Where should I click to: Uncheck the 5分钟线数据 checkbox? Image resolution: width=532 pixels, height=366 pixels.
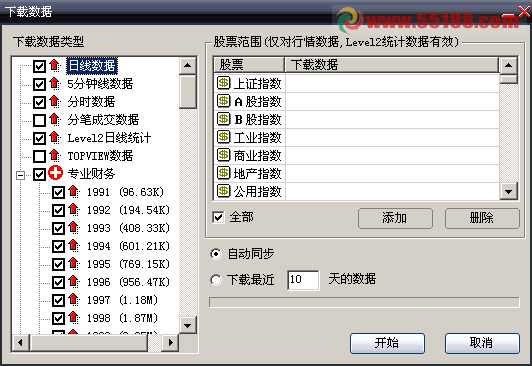(39, 84)
